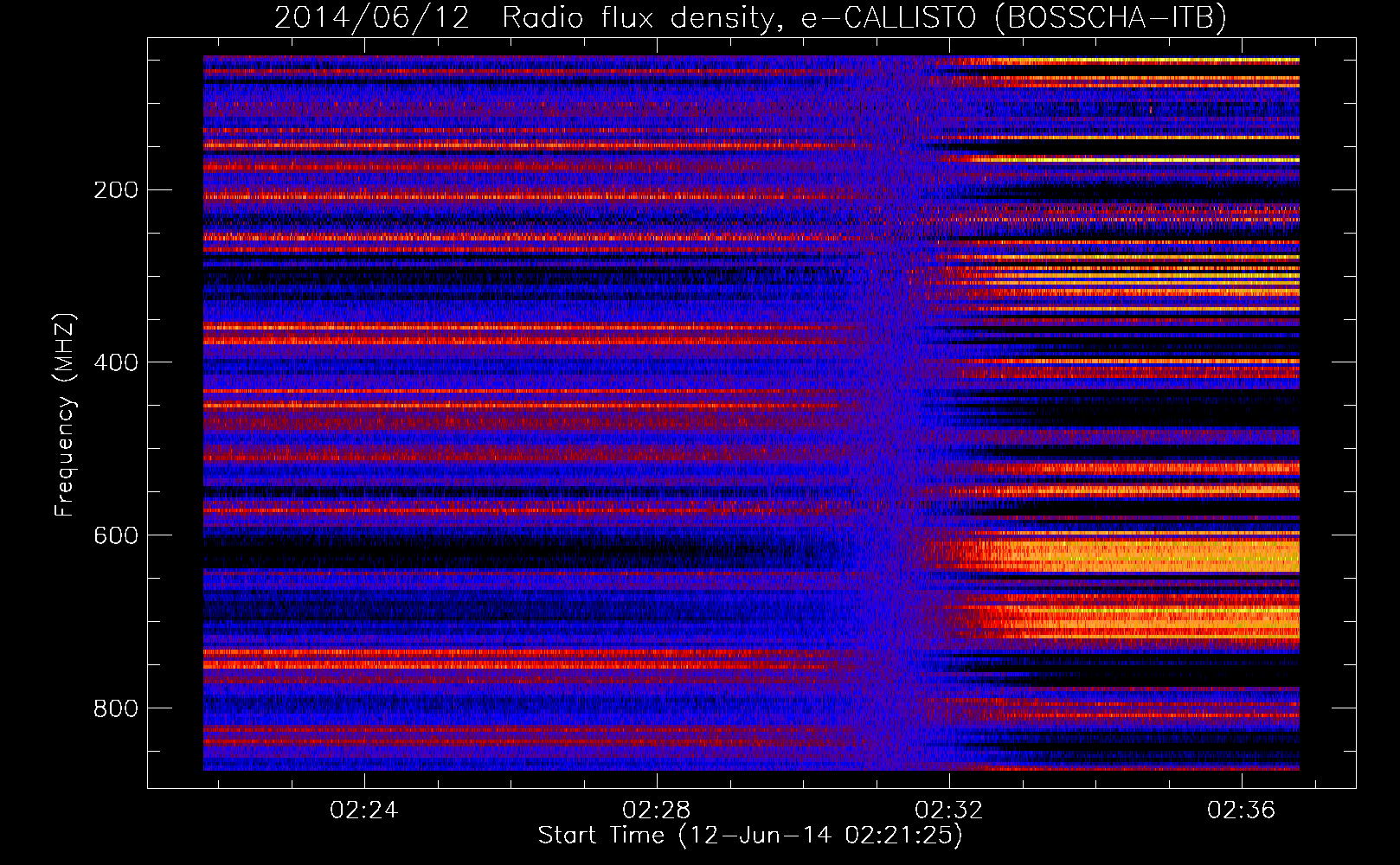The height and width of the screenshot is (865, 1400).
Task: Click the 'Start Time (12-Jun-14 02:21:25)' label
Action: [750, 836]
